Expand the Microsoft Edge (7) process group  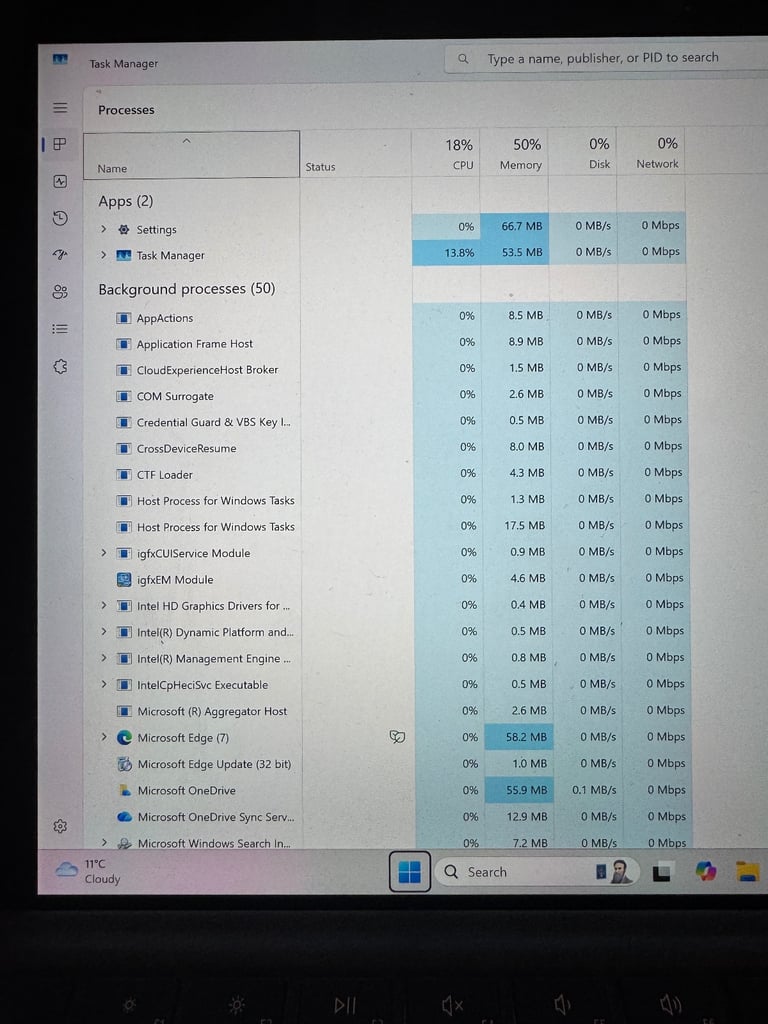(103, 737)
